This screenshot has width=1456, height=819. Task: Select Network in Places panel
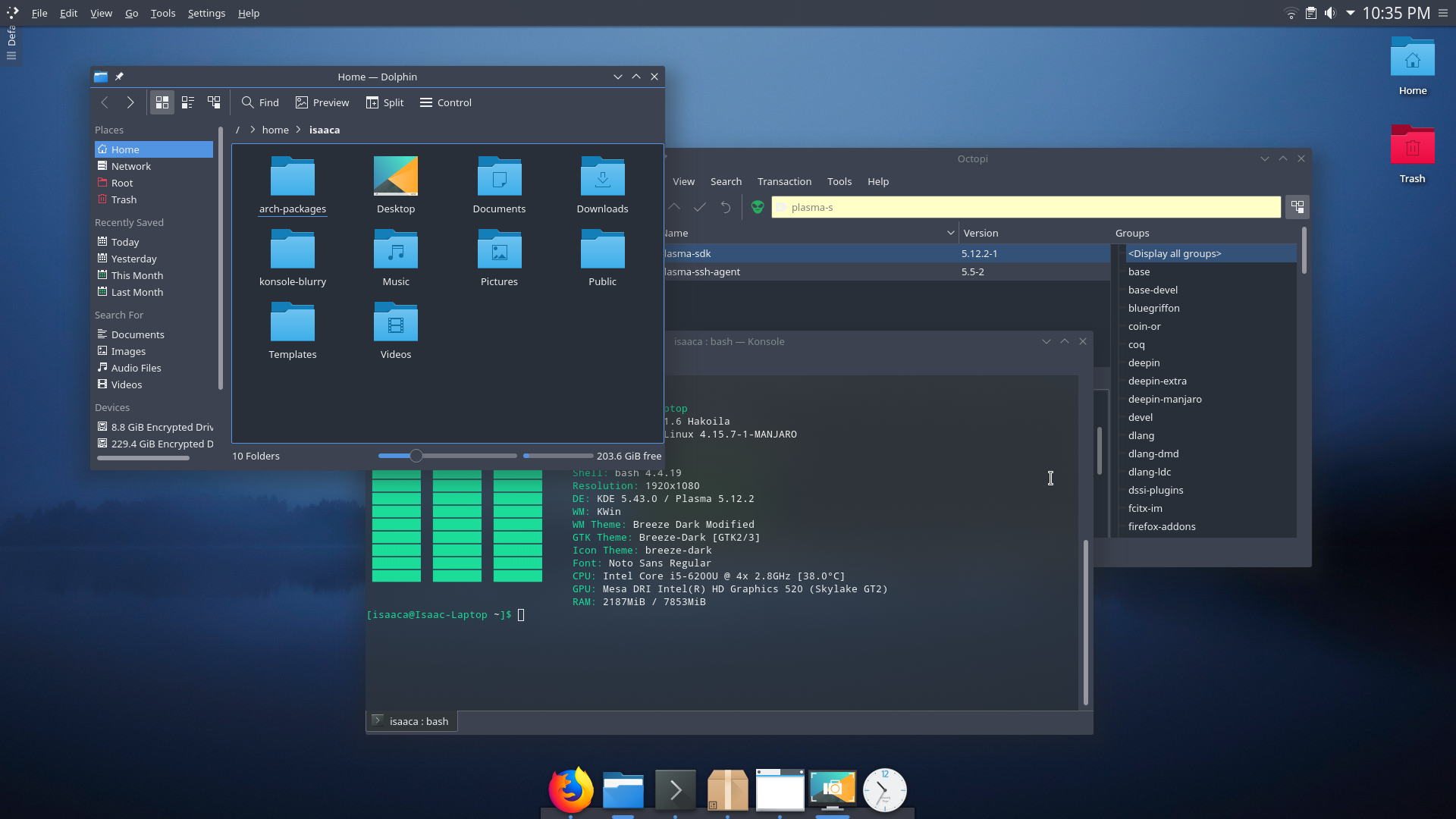pos(154,166)
